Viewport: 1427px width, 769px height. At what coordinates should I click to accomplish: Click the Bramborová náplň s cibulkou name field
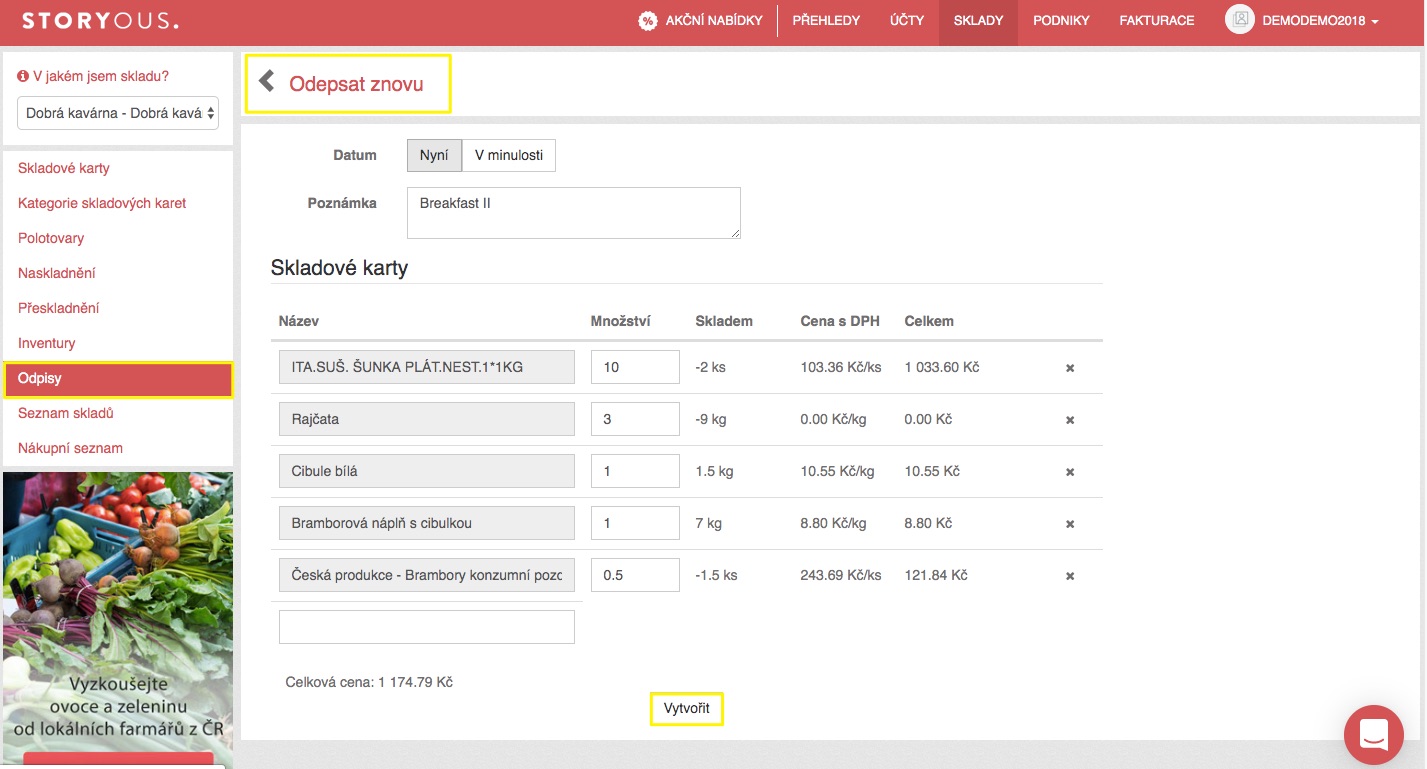427,523
